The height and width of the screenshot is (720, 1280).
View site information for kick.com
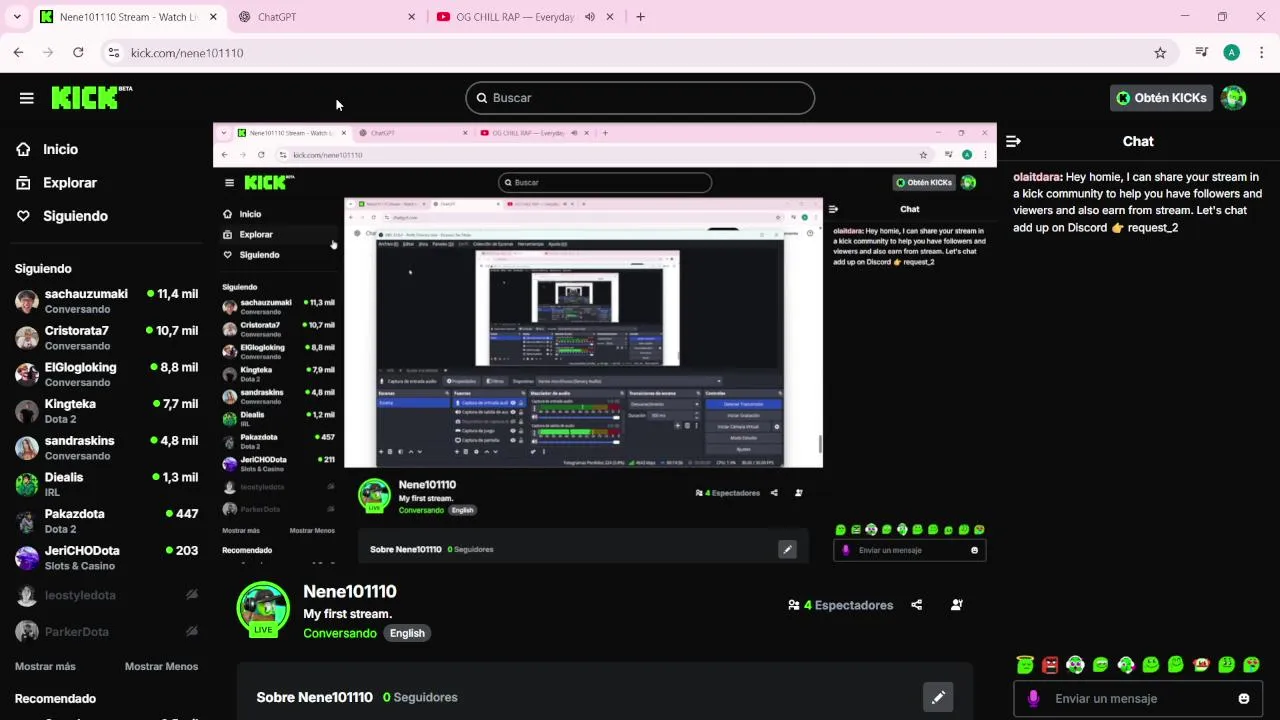[113, 53]
